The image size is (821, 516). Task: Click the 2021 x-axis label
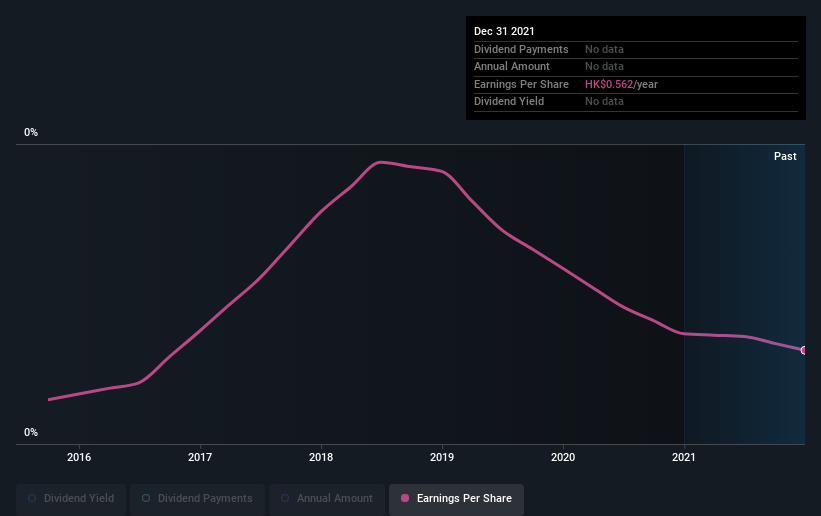pos(684,457)
